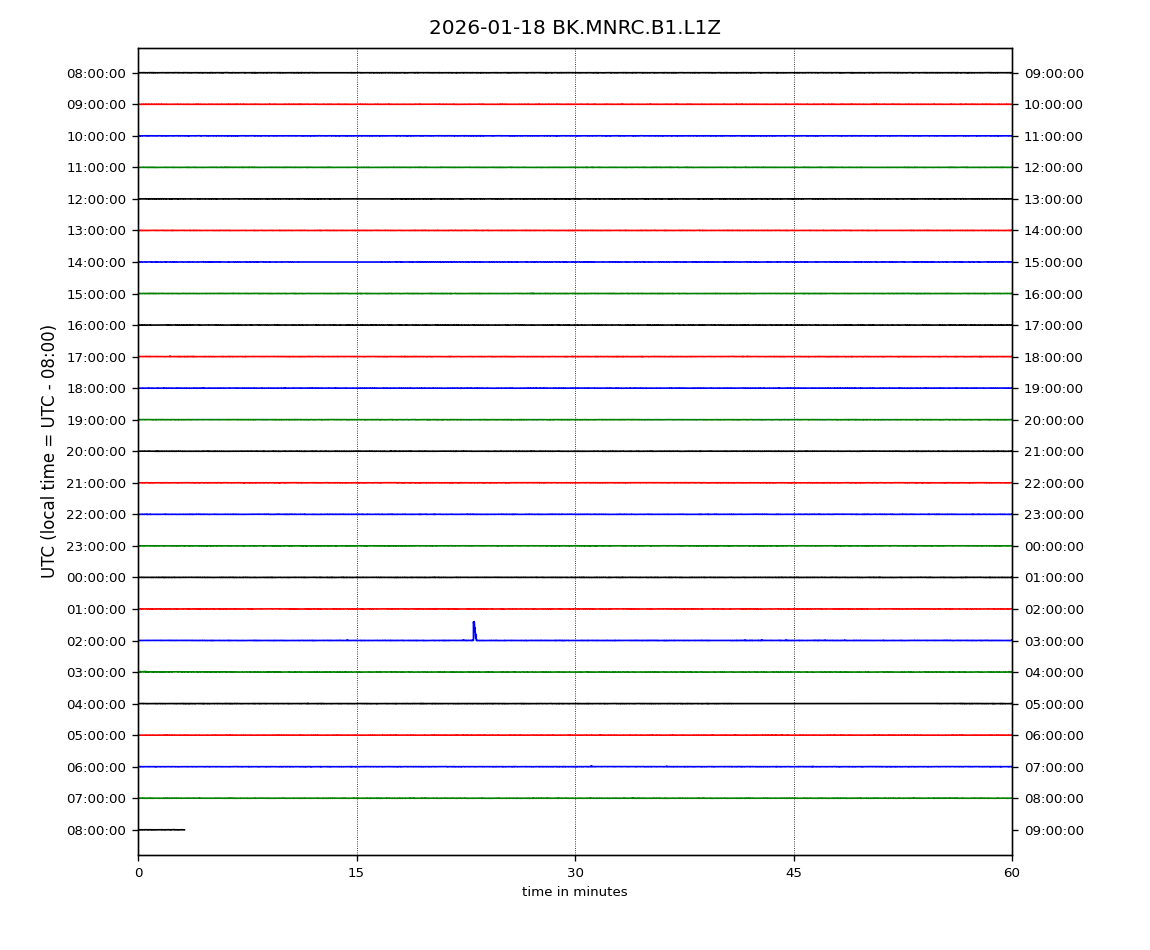1150x950 pixels.
Task: Click the plot title BK.MNRC.B1.L1Z
Action: tap(574, 28)
